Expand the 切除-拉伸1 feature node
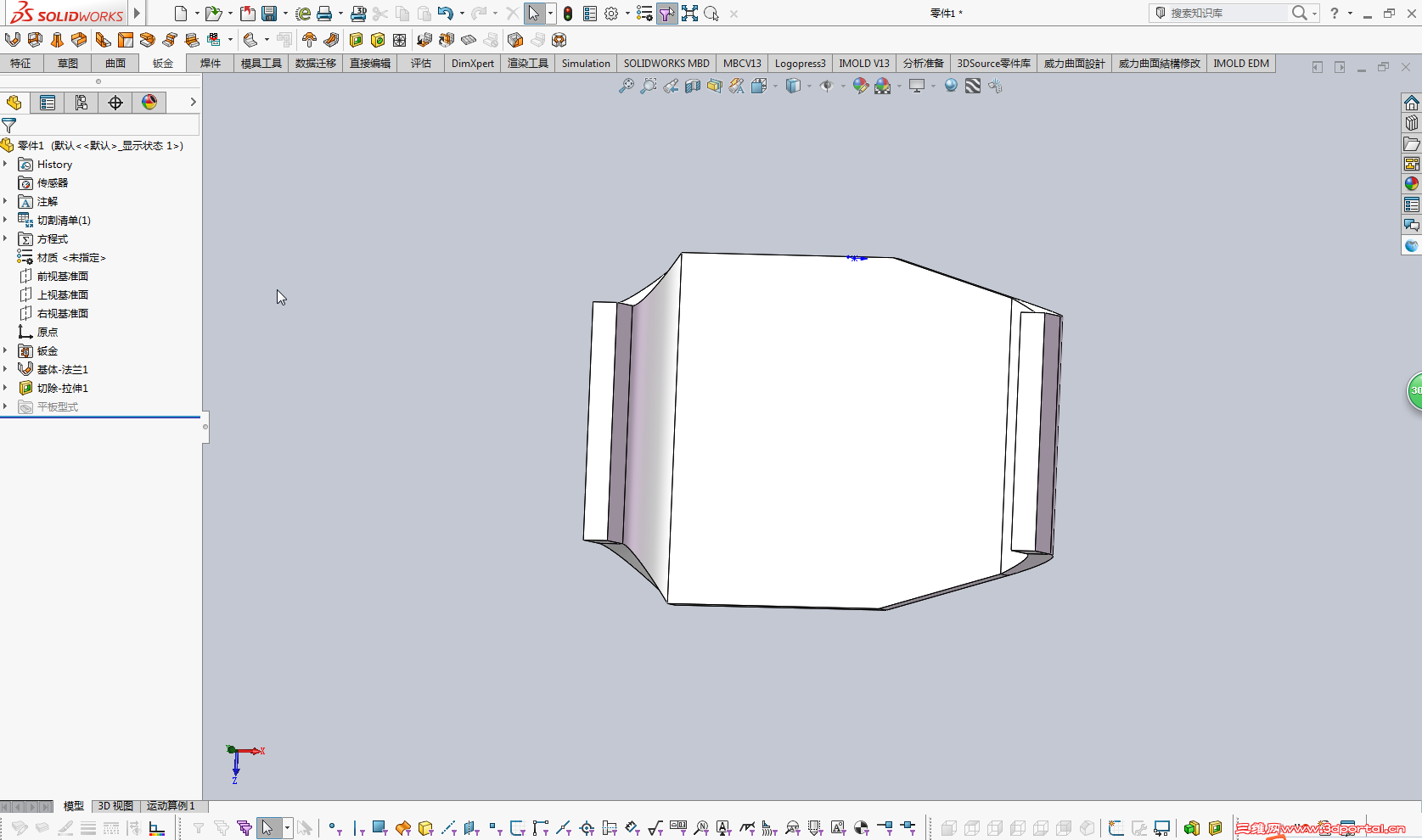Viewport: 1422px width, 840px height. coord(5,388)
